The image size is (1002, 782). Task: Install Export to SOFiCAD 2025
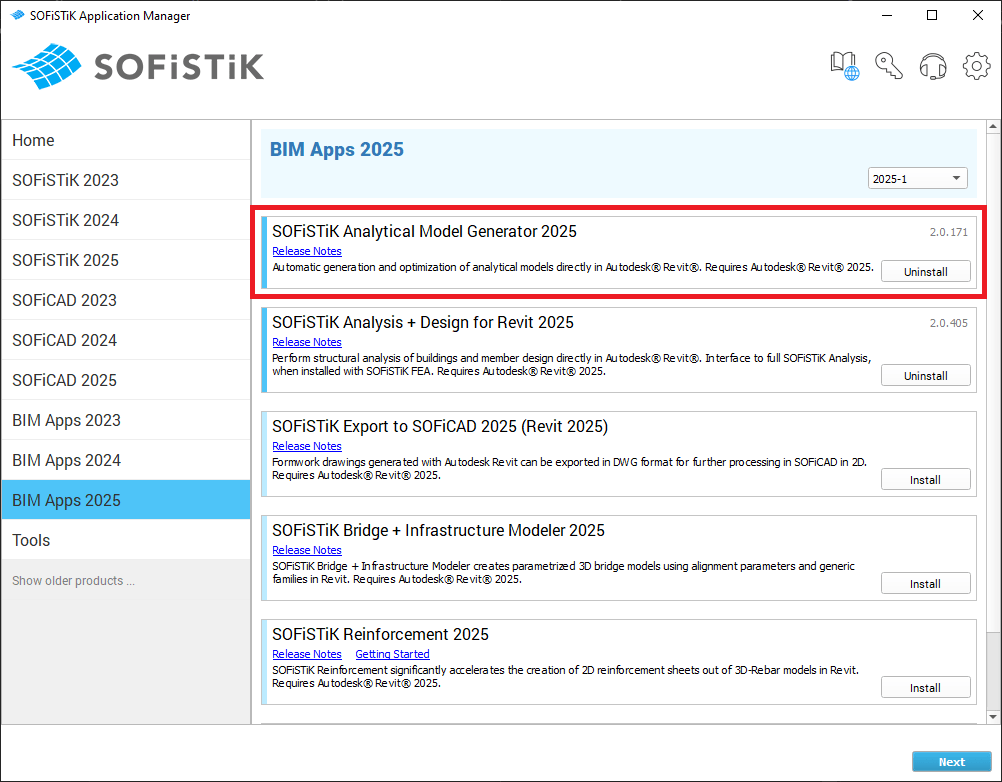(925, 480)
